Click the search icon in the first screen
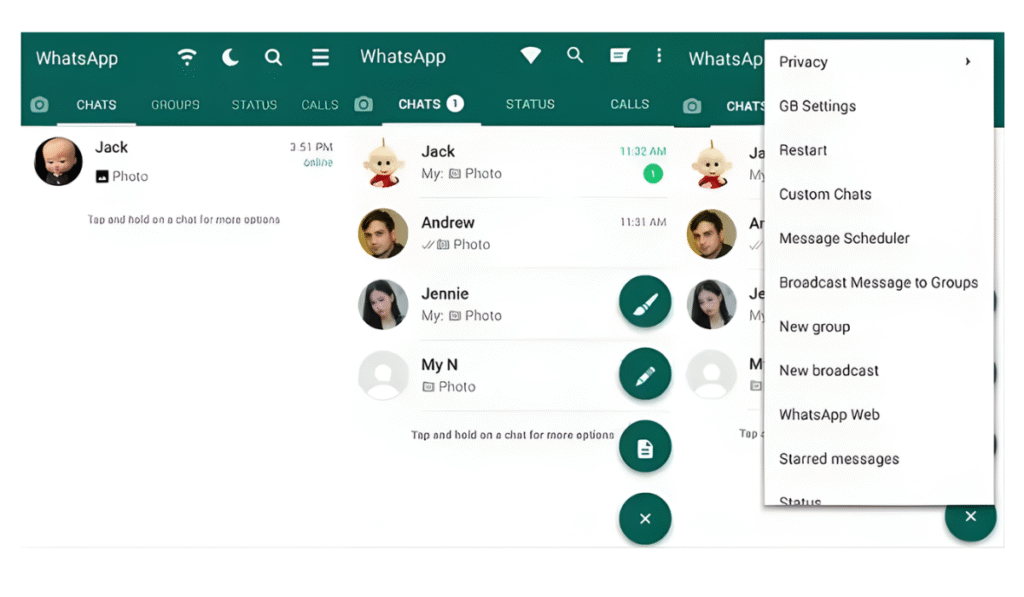 tap(273, 57)
